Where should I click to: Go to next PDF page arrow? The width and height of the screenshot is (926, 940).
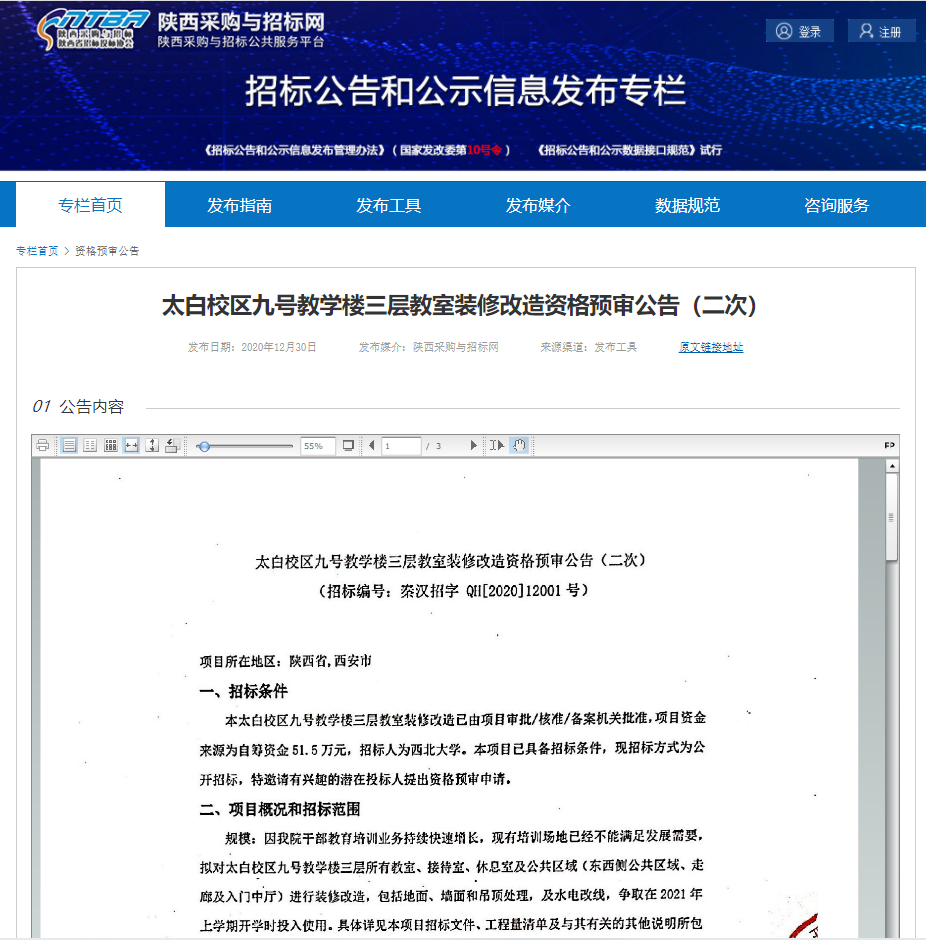[x=474, y=446]
